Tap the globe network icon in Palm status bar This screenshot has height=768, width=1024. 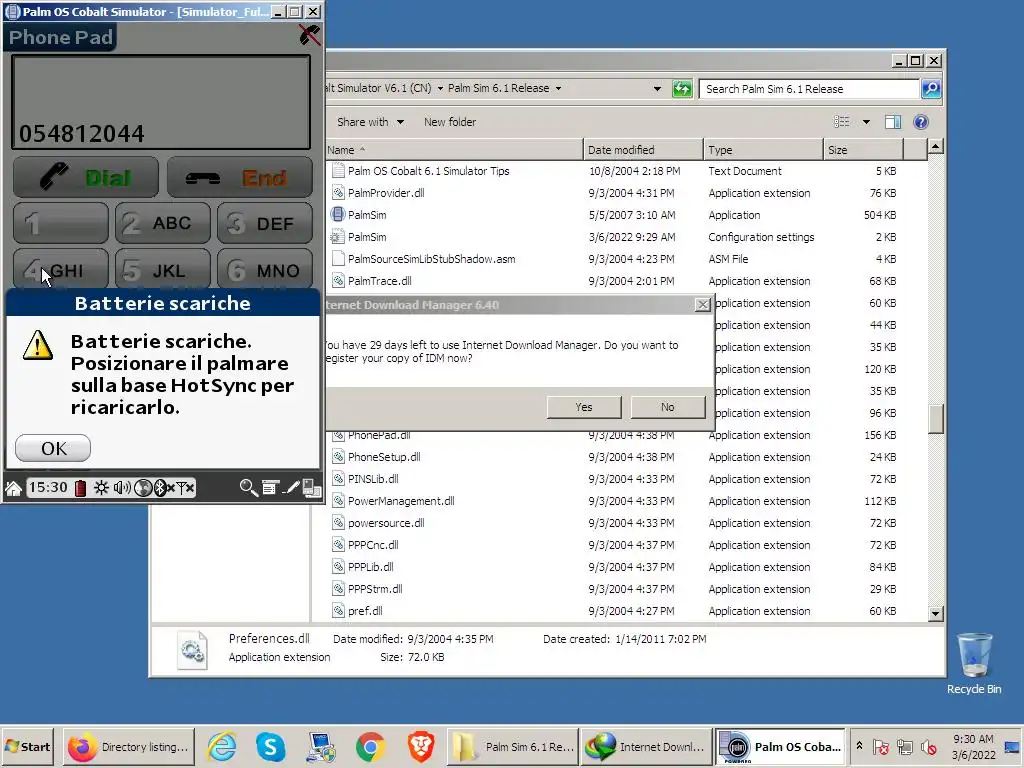tap(143, 488)
